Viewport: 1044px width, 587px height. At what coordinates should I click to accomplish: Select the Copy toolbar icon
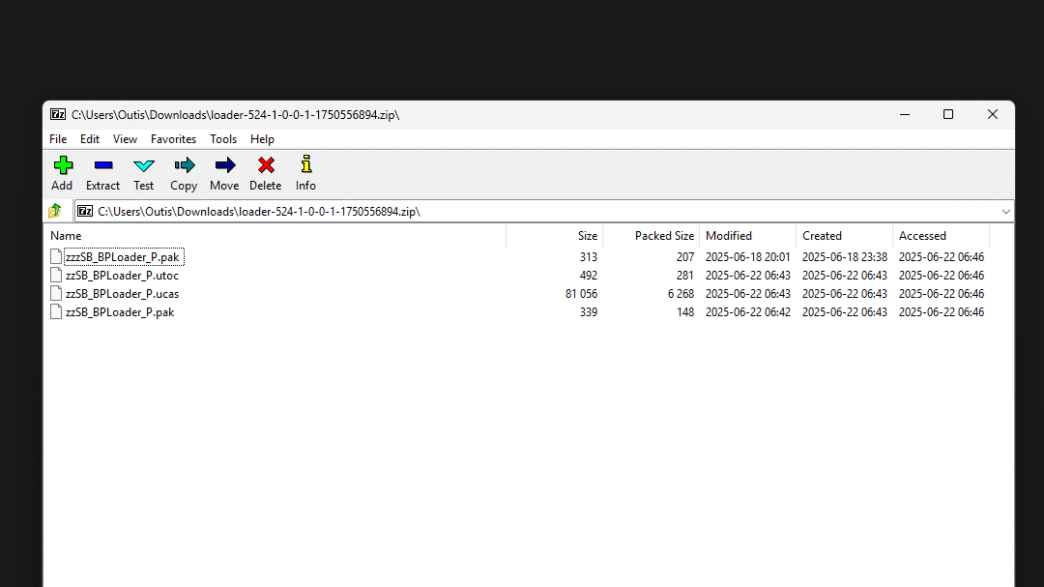point(183,166)
